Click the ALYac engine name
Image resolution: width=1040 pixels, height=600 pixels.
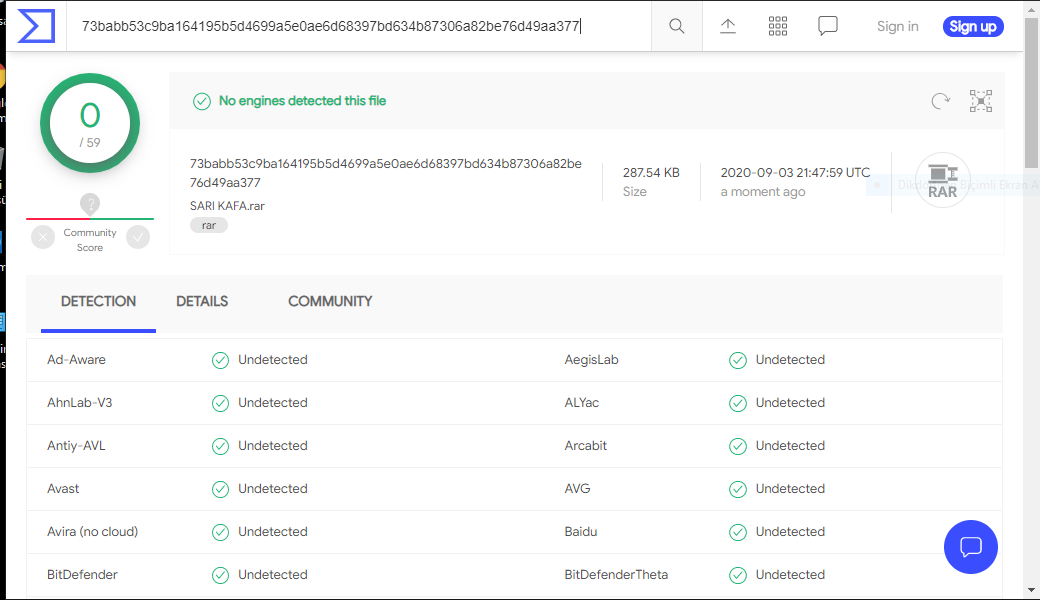[582, 402]
